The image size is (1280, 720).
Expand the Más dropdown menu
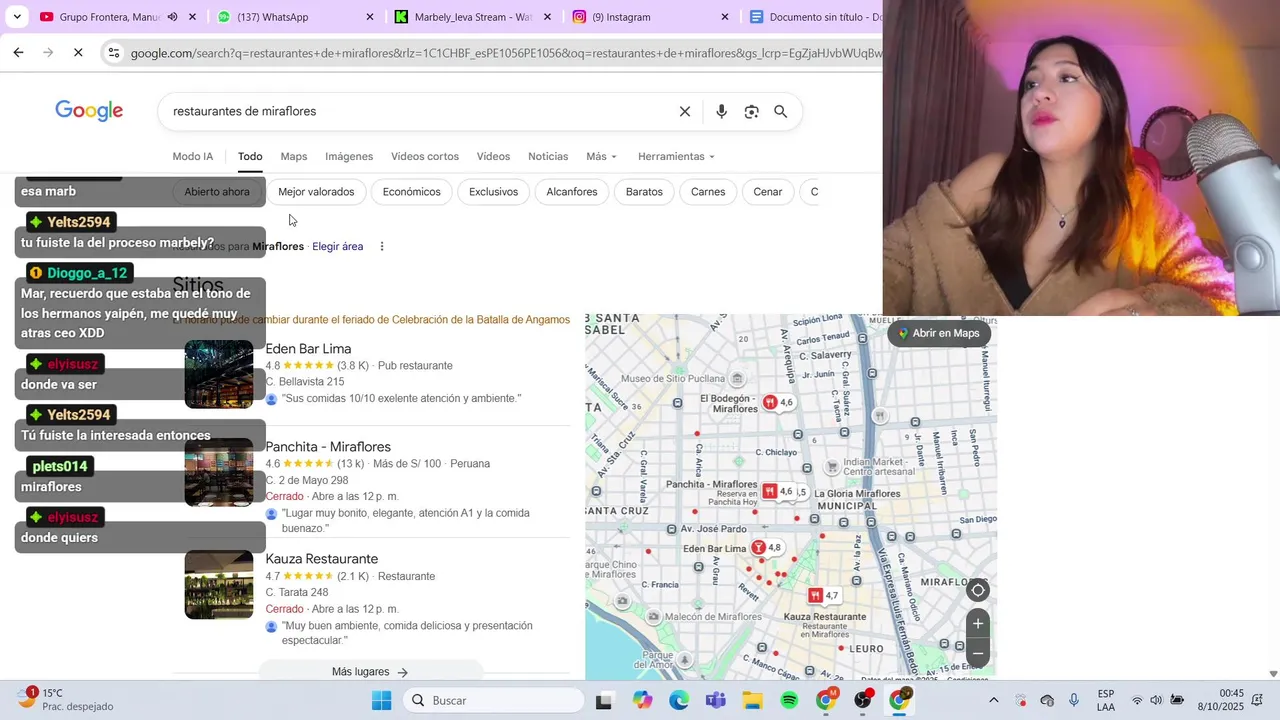[x=601, y=156]
